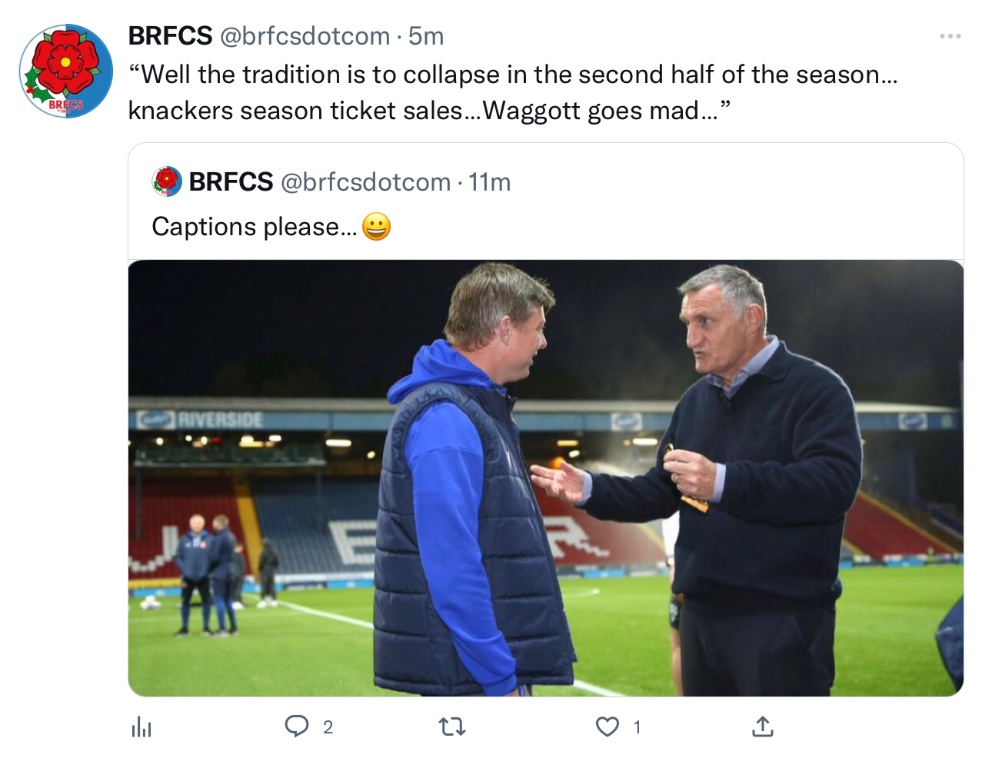
Task: Click the quoted tweet's @brfcsdotcom handle
Action: tap(365, 182)
